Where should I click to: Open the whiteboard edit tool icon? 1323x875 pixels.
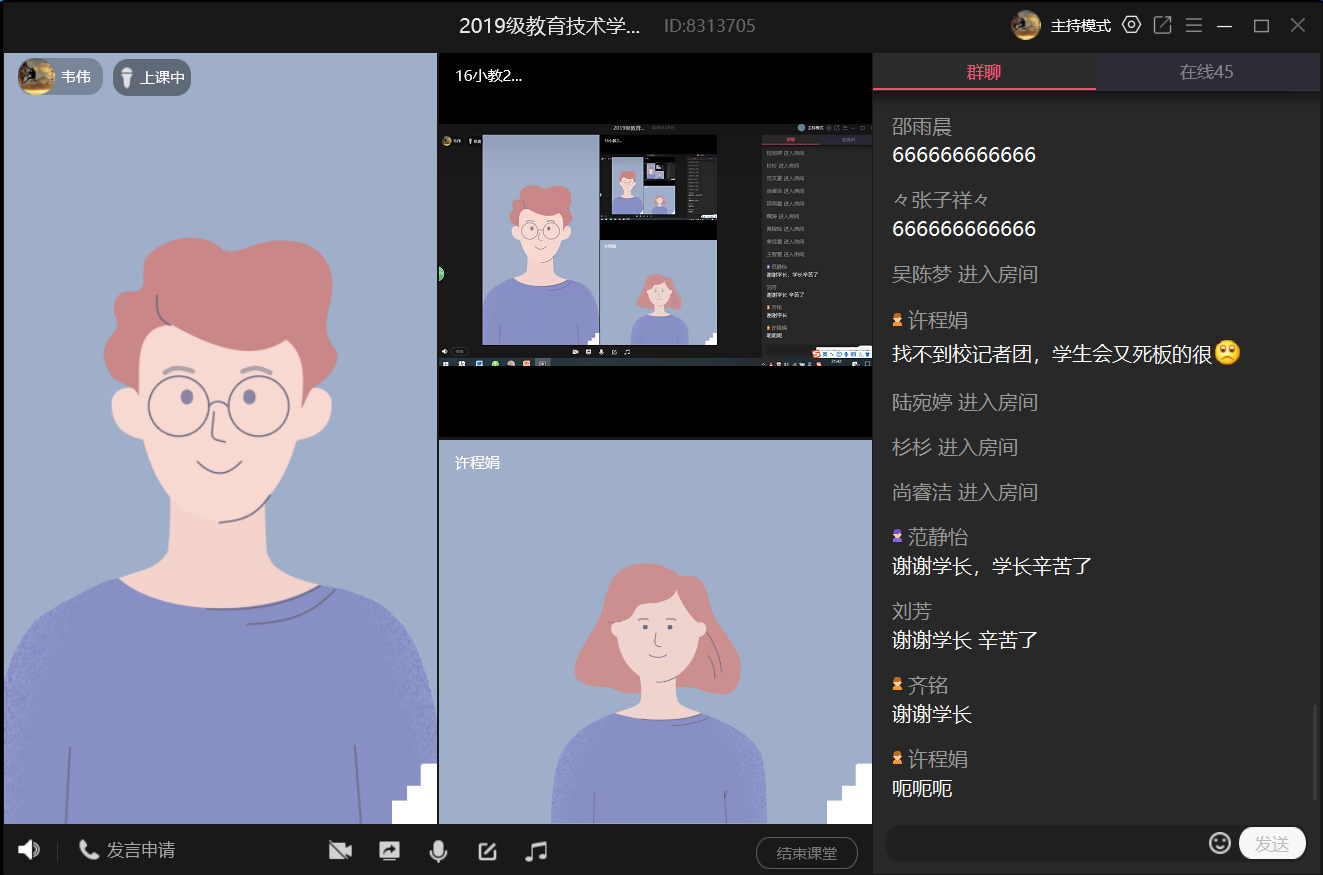point(487,851)
